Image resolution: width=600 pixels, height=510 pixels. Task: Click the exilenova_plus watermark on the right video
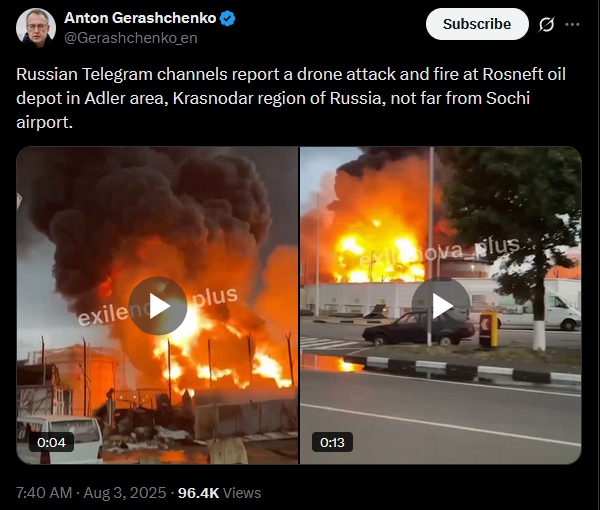coord(440,253)
